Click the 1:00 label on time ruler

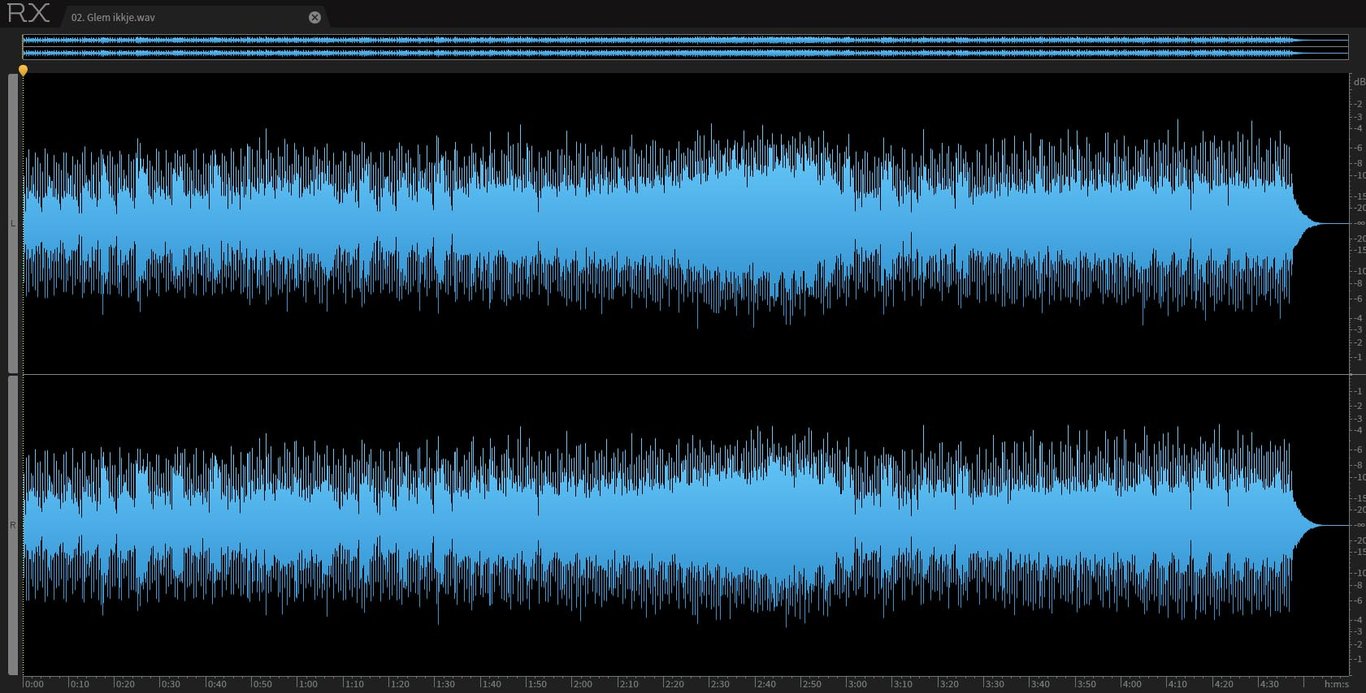309,685
